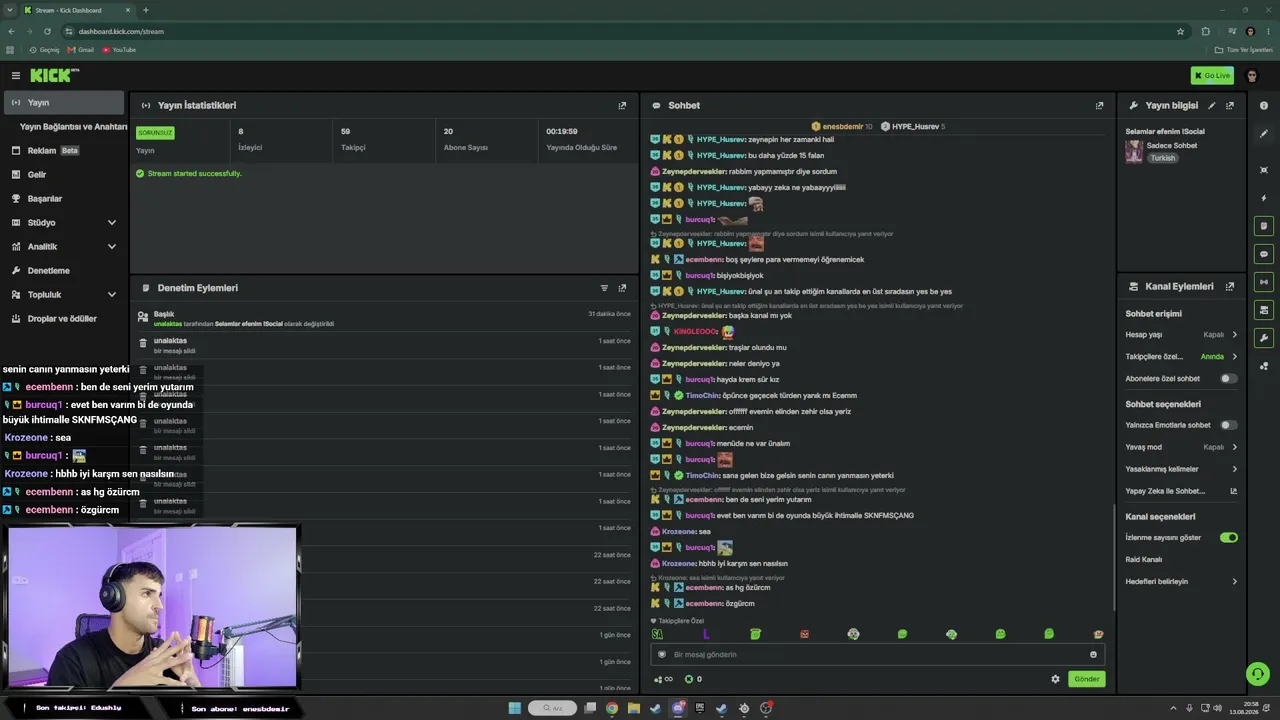This screenshot has width=1280, height=720.
Task: Open a new browser tab
Action: pyautogui.click(x=146, y=10)
